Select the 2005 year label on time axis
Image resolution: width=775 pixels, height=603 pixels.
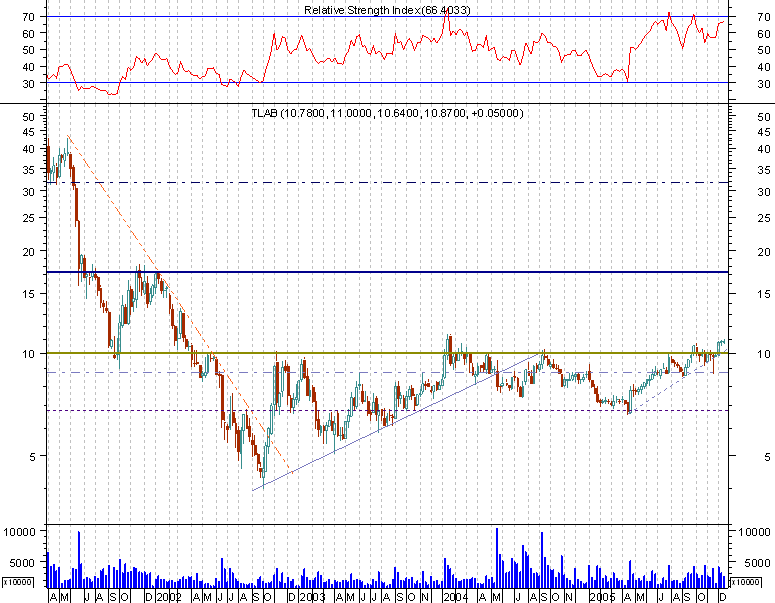click(603, 597)
